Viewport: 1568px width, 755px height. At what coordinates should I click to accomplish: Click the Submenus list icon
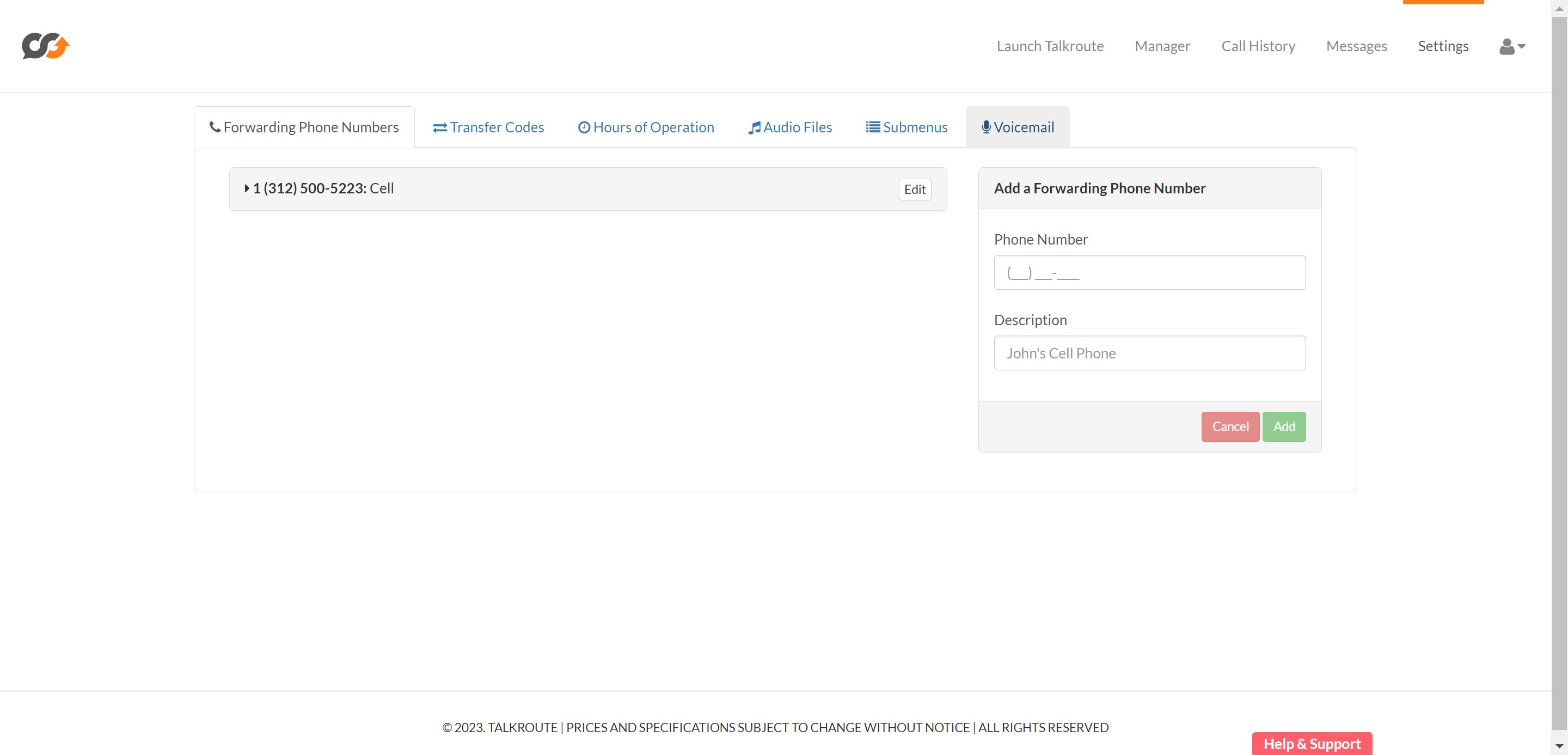point(872,126)
